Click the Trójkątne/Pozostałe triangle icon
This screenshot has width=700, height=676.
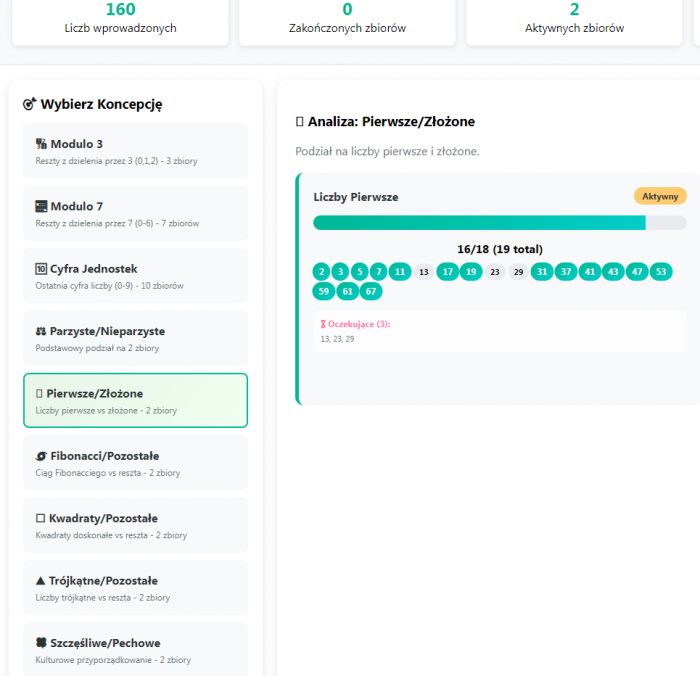point(41,580)
